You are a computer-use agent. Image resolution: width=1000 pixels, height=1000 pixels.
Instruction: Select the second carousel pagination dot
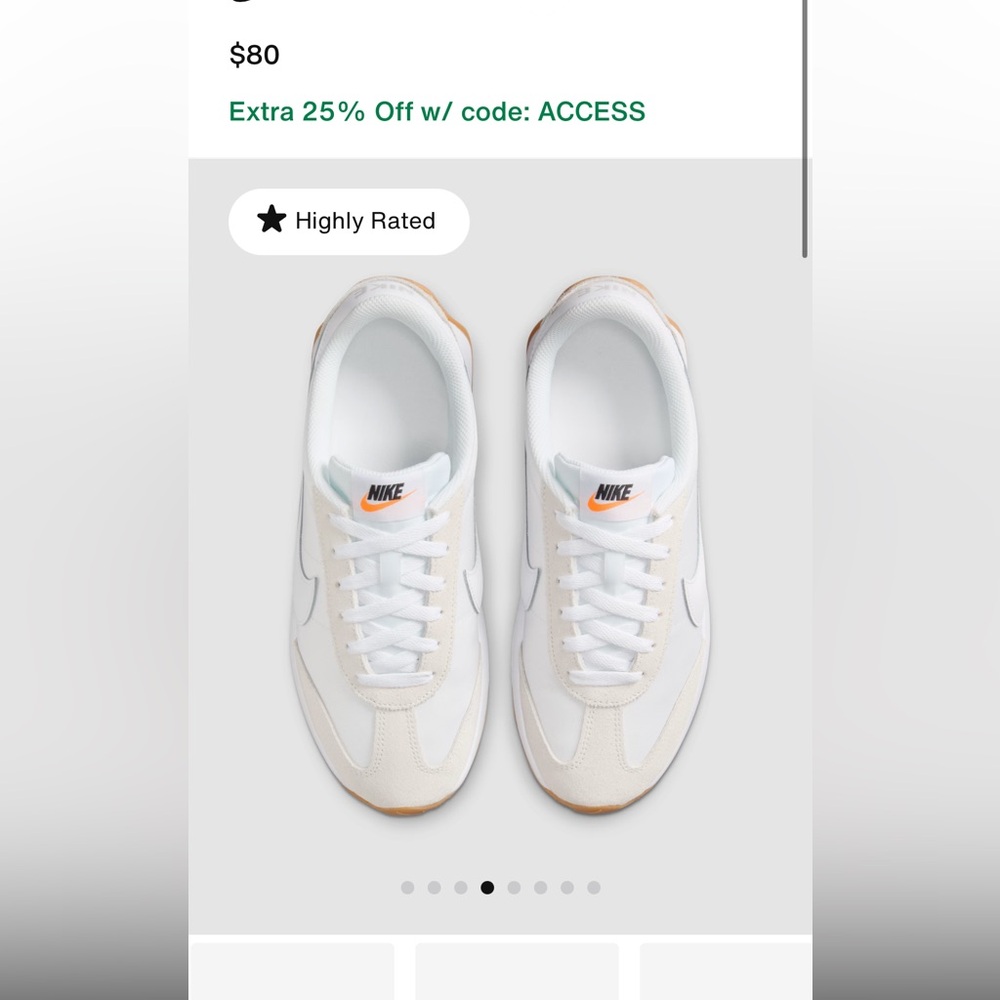click(436, 884)
